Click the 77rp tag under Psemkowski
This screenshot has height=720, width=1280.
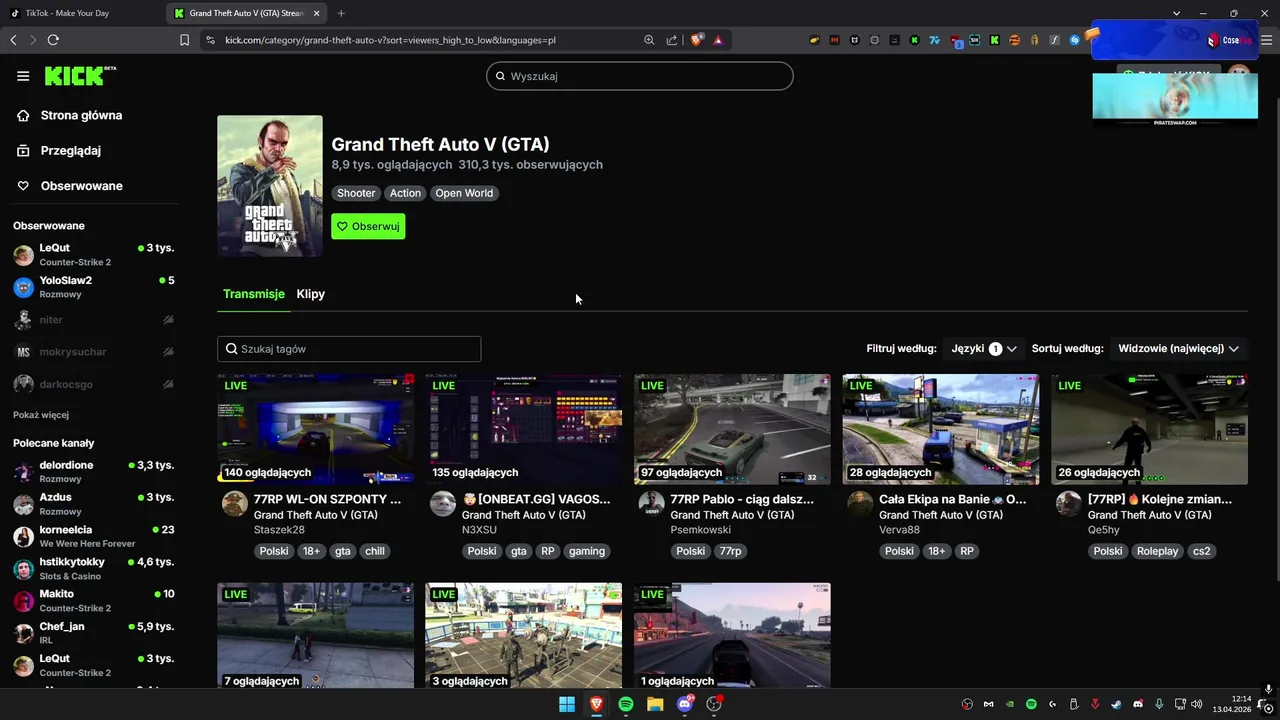(x=730, y=551)
